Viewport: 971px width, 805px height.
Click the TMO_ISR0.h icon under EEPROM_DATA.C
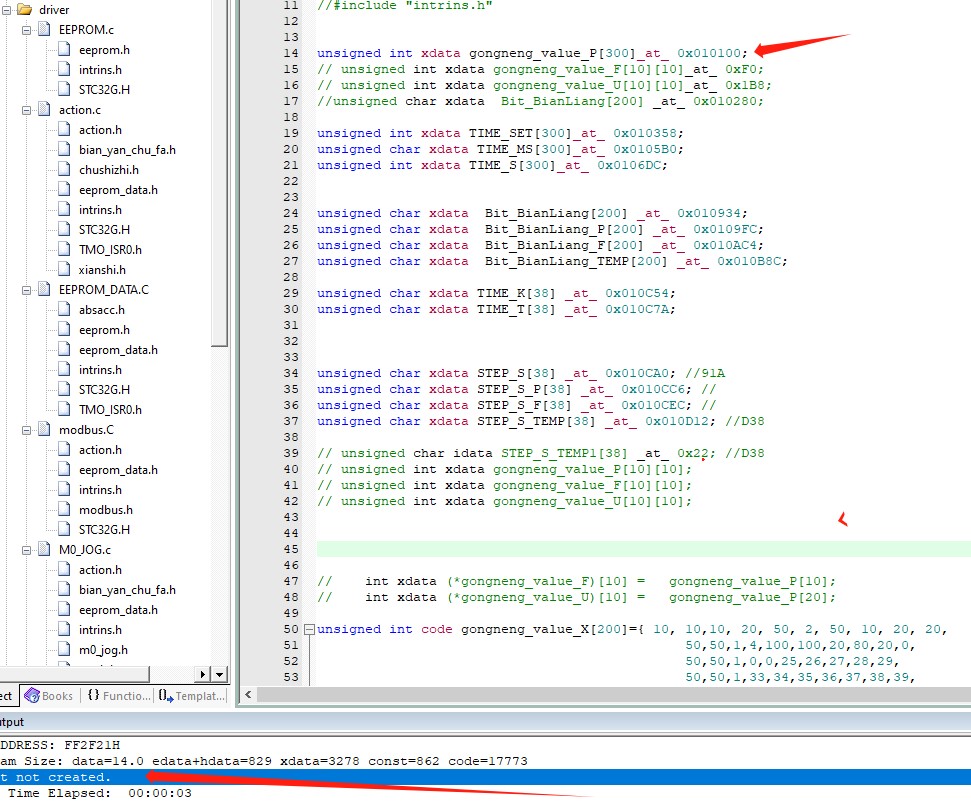[64, 409]
